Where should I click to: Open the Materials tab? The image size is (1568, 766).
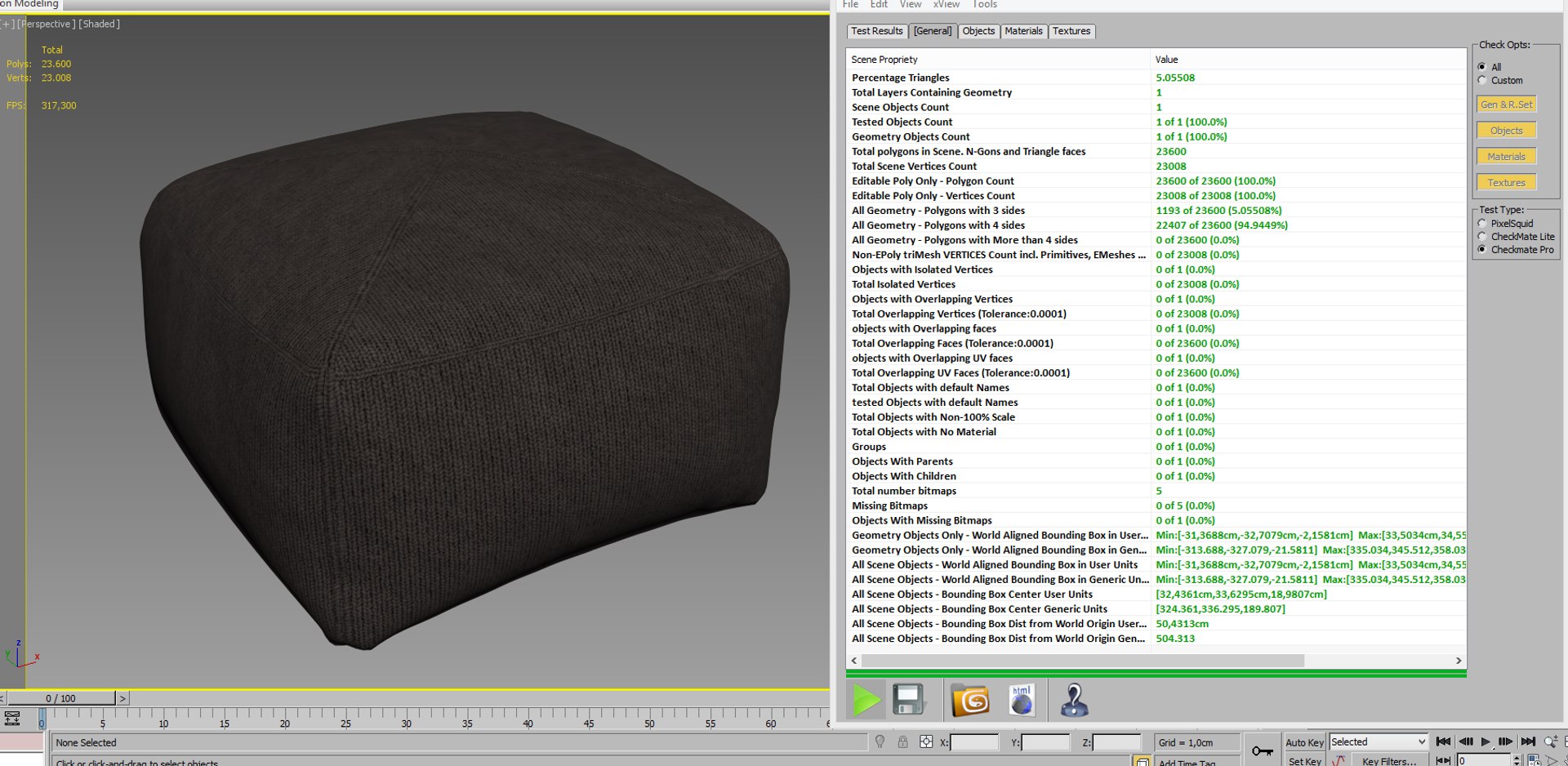[1023, 31]
